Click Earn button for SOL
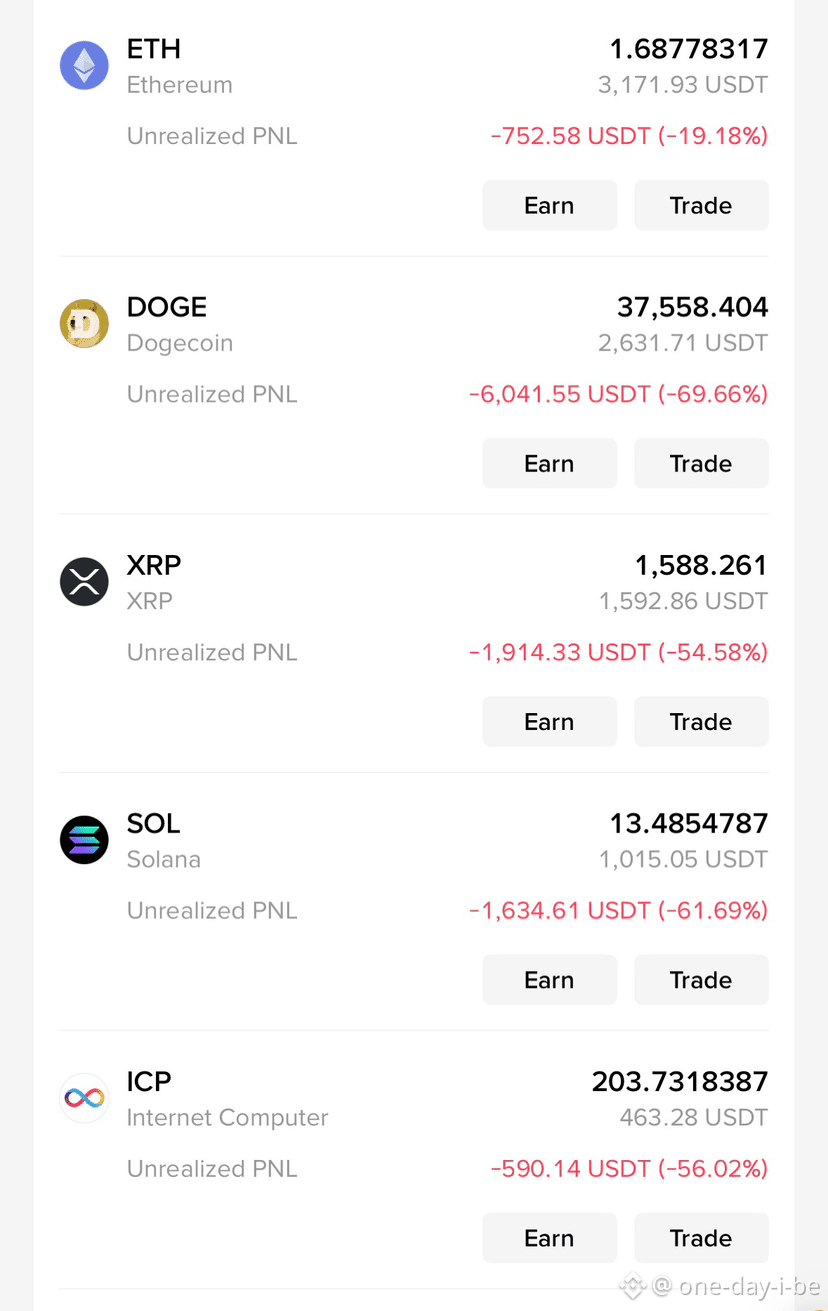 click(550, 979)
